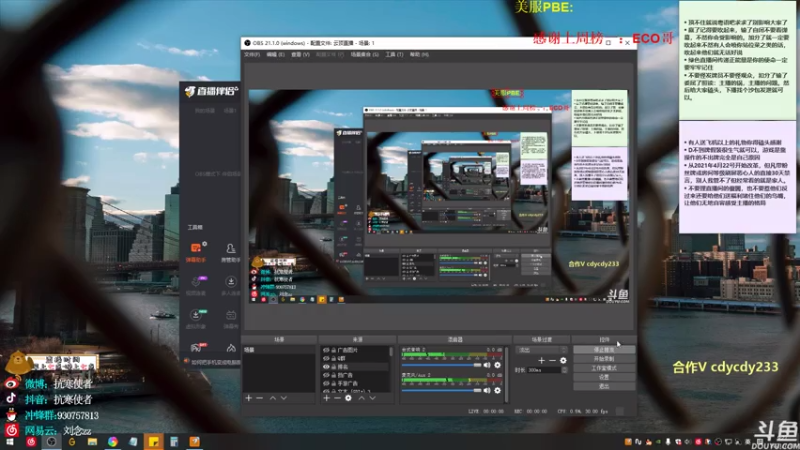Click the OBS preview canvas

point(439,196)
